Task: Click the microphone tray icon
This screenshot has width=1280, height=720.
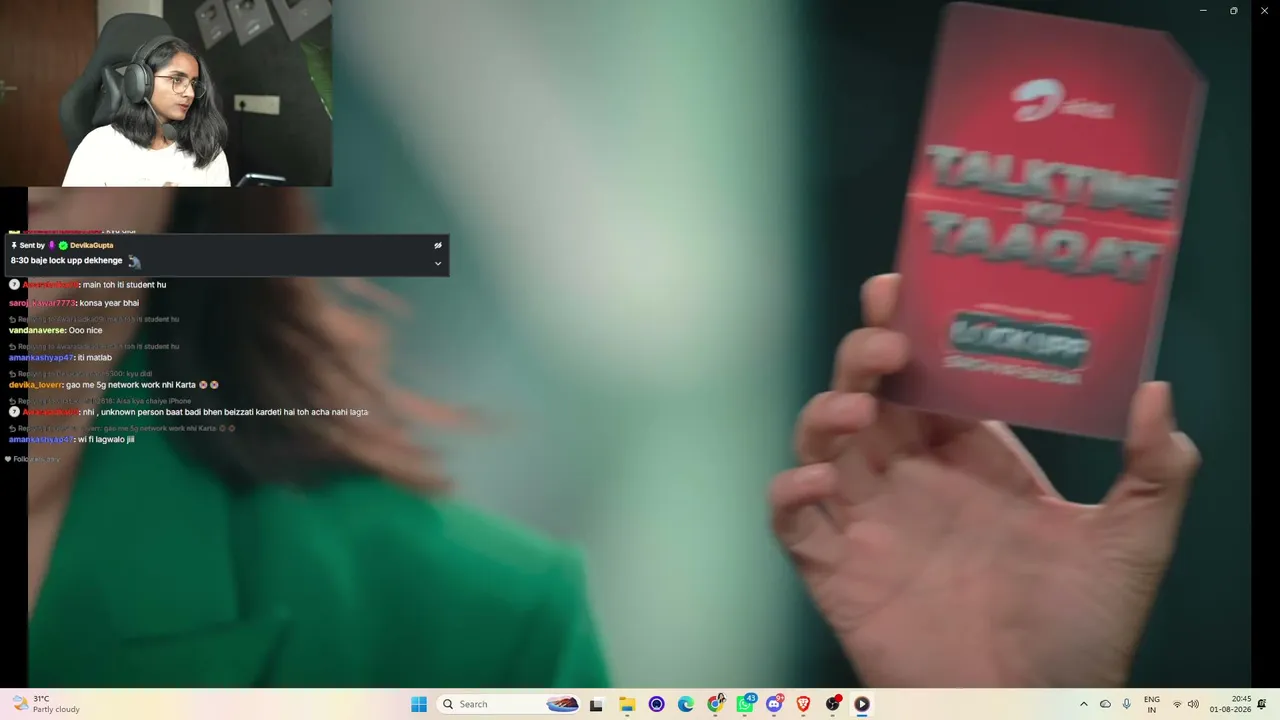Action: point(1127,704)
